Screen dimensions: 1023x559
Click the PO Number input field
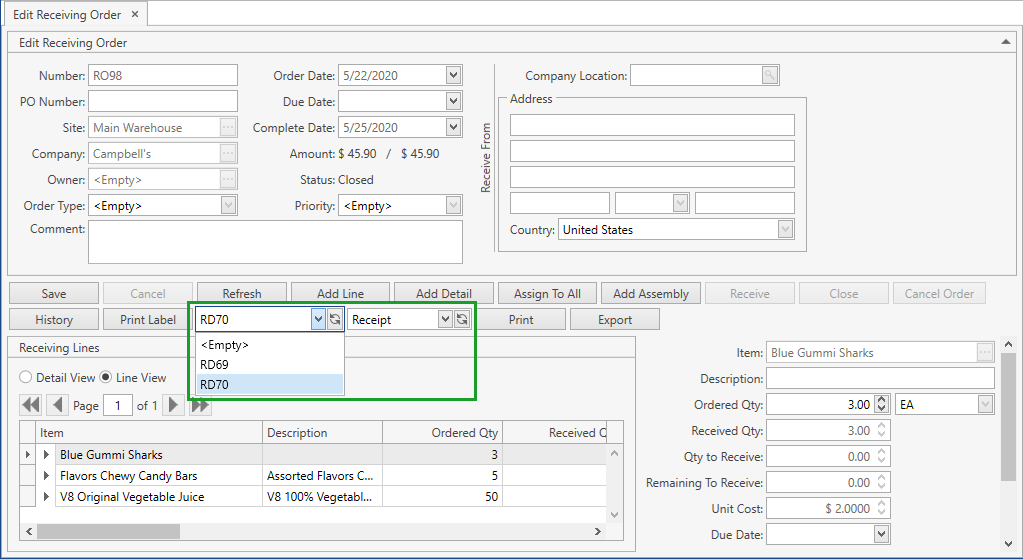(x=163, y=102)
